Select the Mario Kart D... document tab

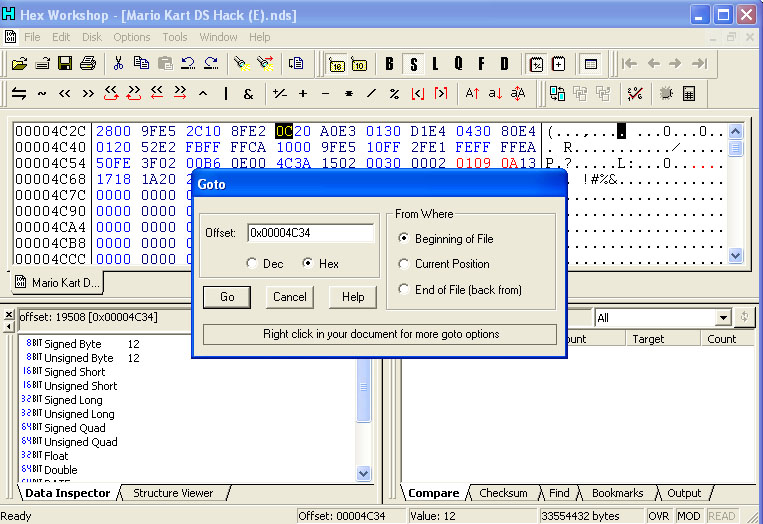point(57,283)
